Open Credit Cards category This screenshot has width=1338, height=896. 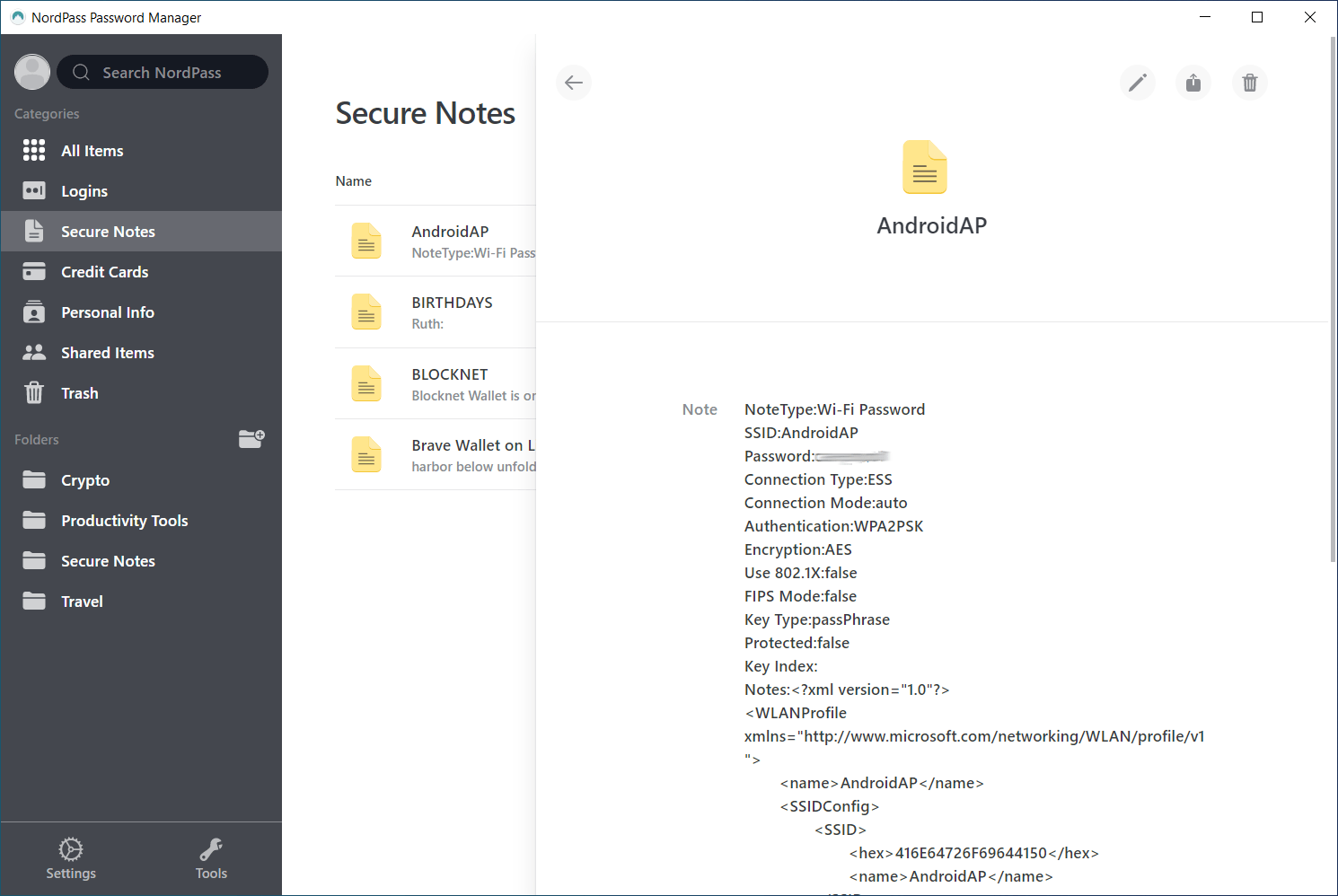tap(141, 271)
